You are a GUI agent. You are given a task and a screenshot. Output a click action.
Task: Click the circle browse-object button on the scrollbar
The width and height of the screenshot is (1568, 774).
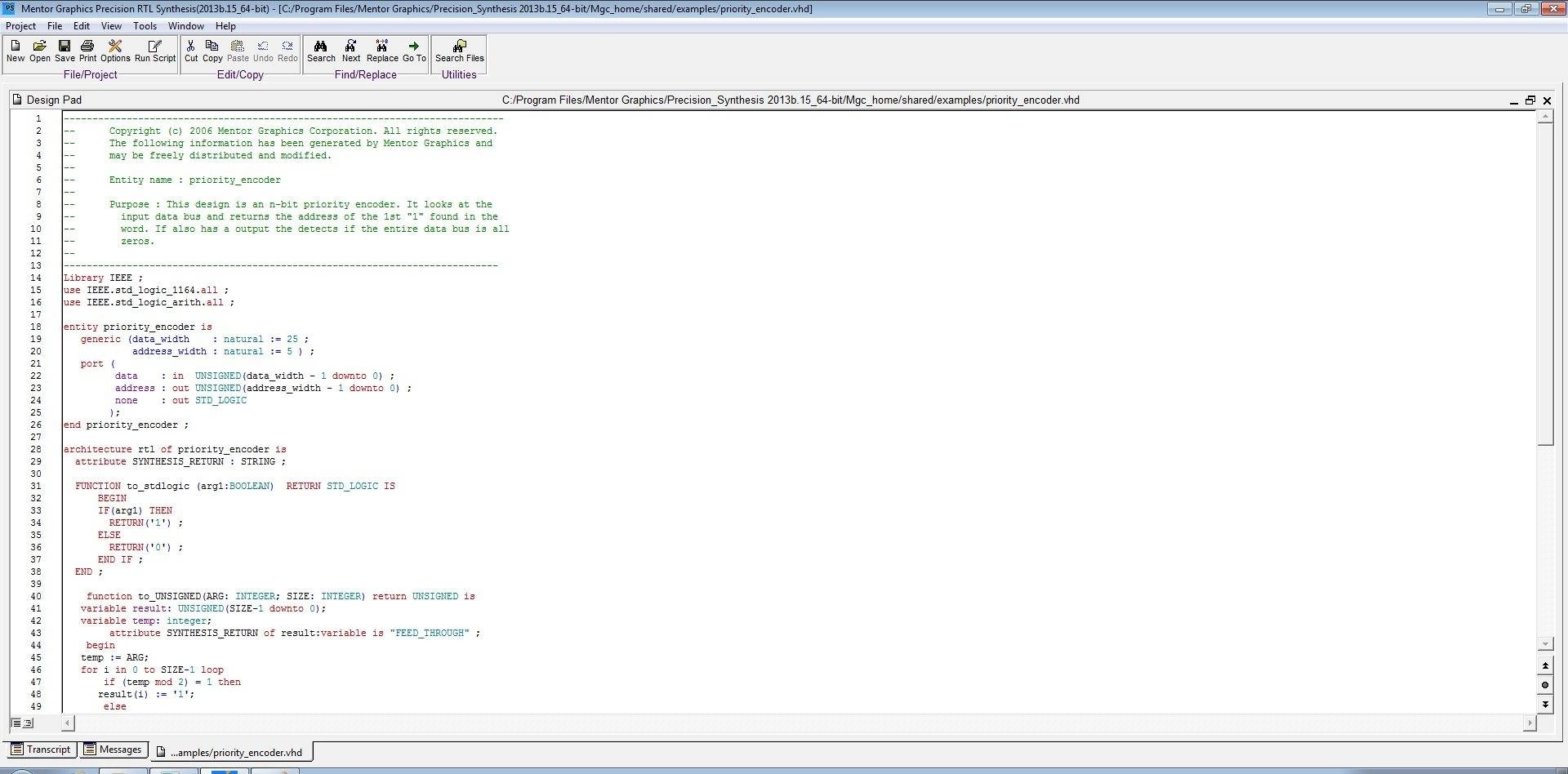point(1545,685)
